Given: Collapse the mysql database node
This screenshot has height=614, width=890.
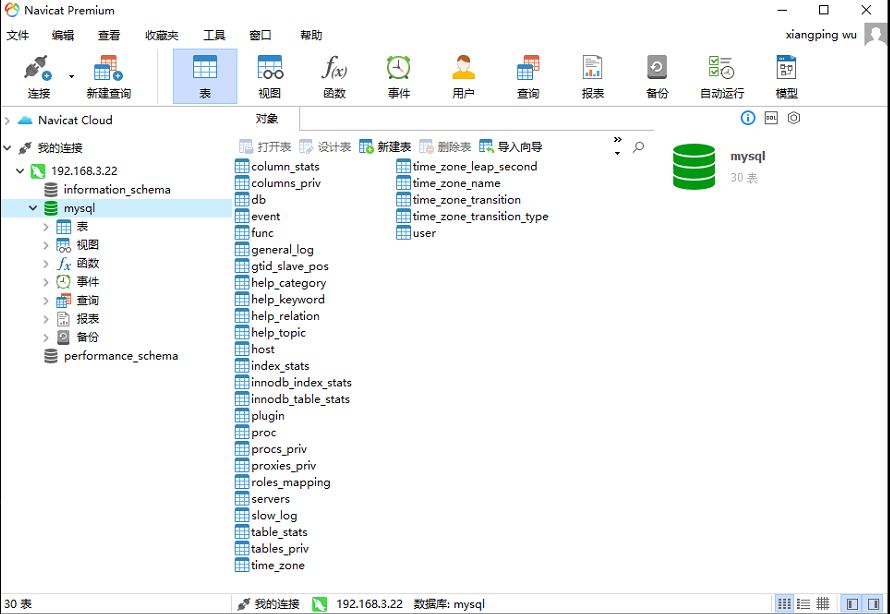Looking at the screenshot, I should tap(33, 208).
